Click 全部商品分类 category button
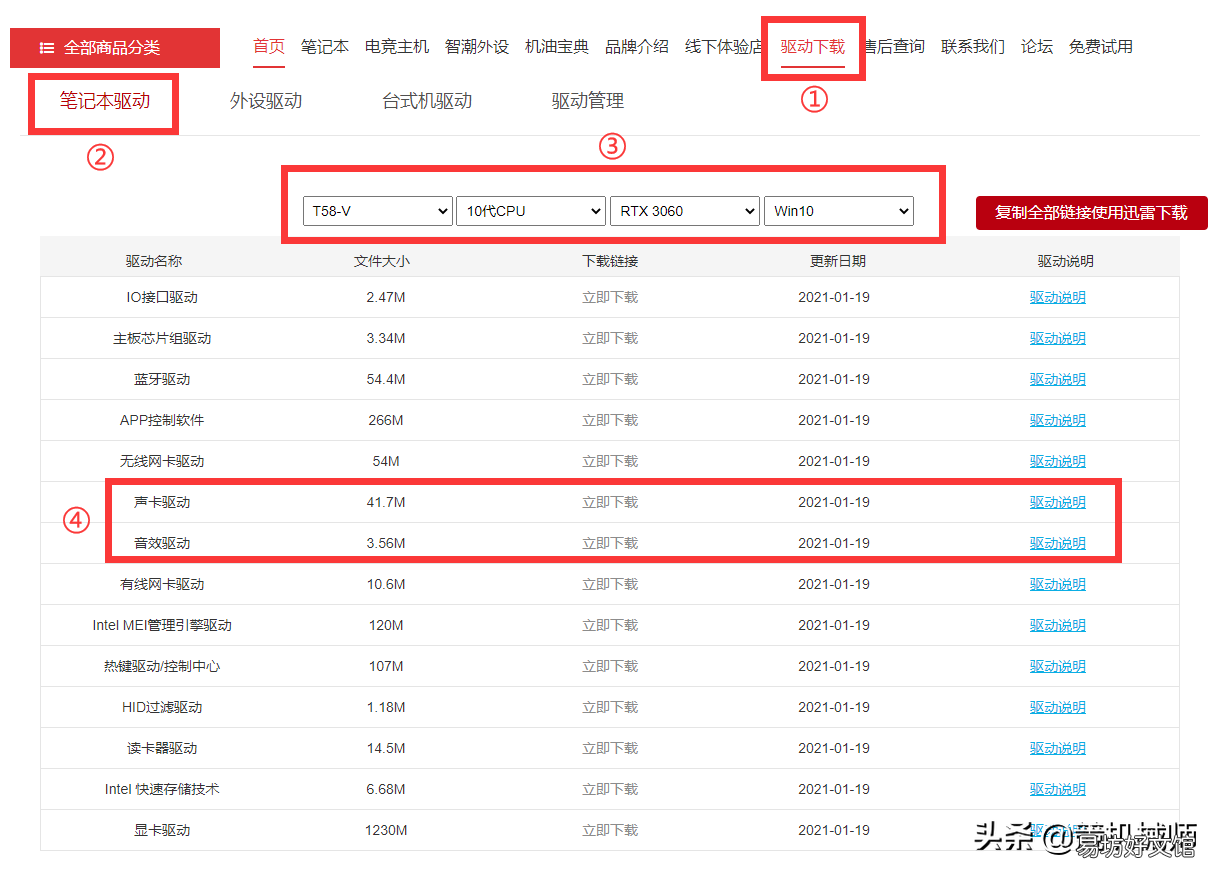Viewport: 1223px width, 878px height. 115,48
